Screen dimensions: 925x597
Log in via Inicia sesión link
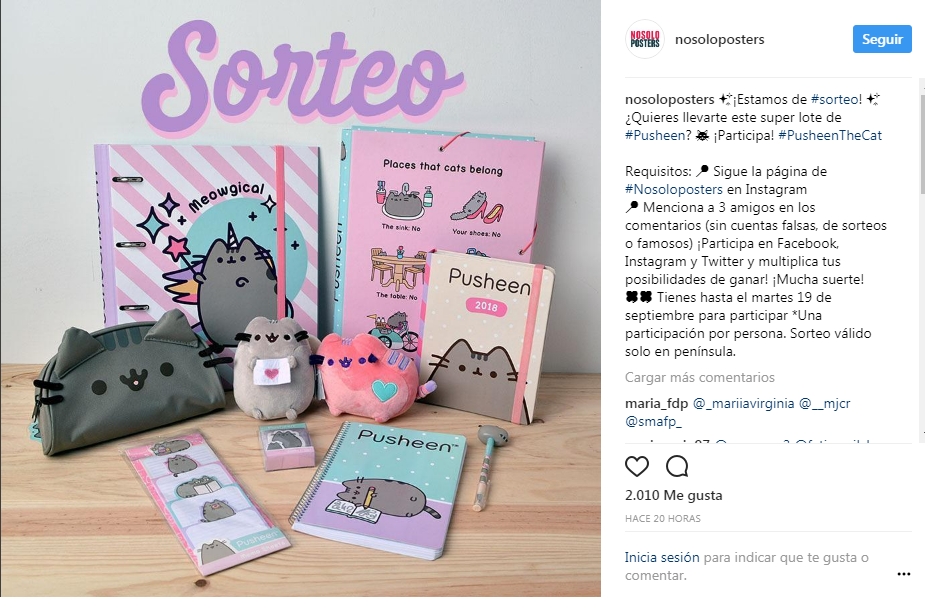pos(662,557)
